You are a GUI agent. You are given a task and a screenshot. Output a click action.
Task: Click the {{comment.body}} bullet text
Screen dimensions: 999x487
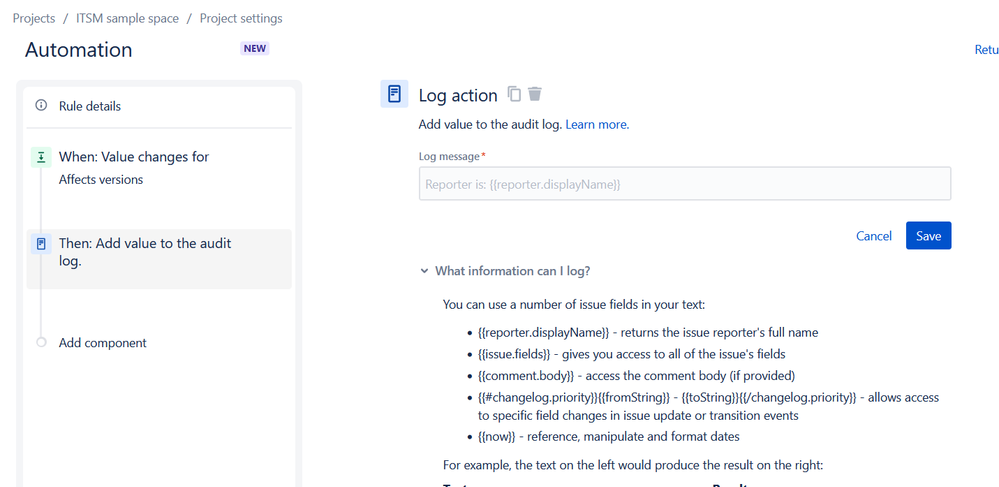point(636,375)
